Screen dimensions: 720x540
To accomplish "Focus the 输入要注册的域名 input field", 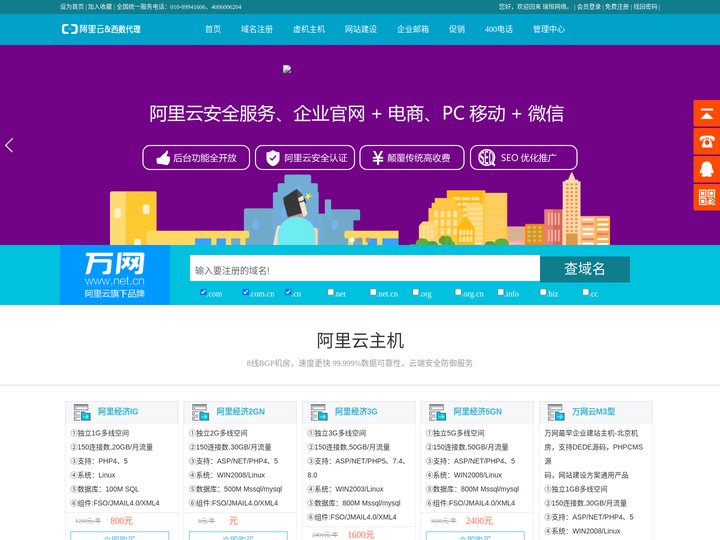I will pos(365,269).
